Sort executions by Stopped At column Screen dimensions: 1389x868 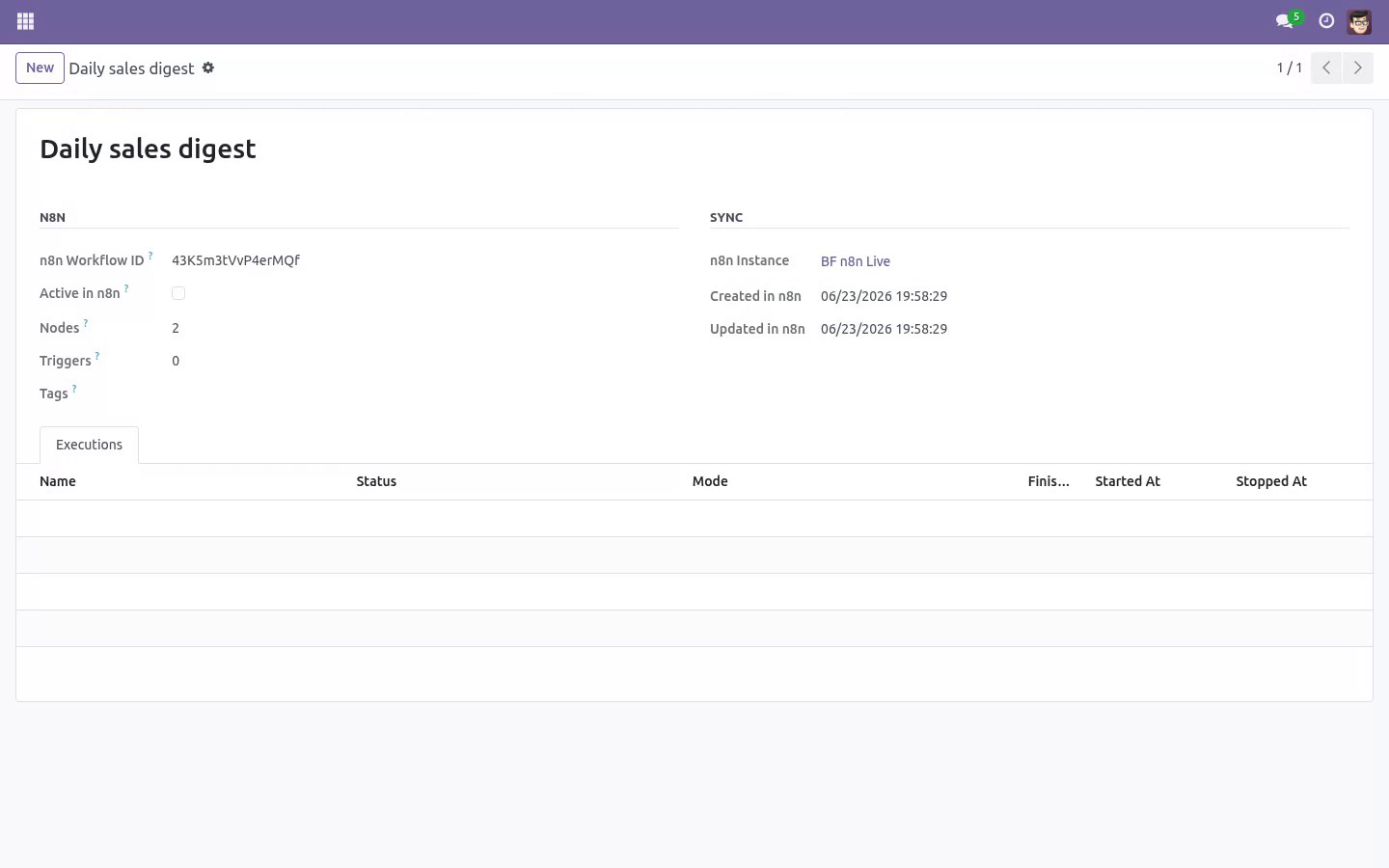coord(1271,481)
